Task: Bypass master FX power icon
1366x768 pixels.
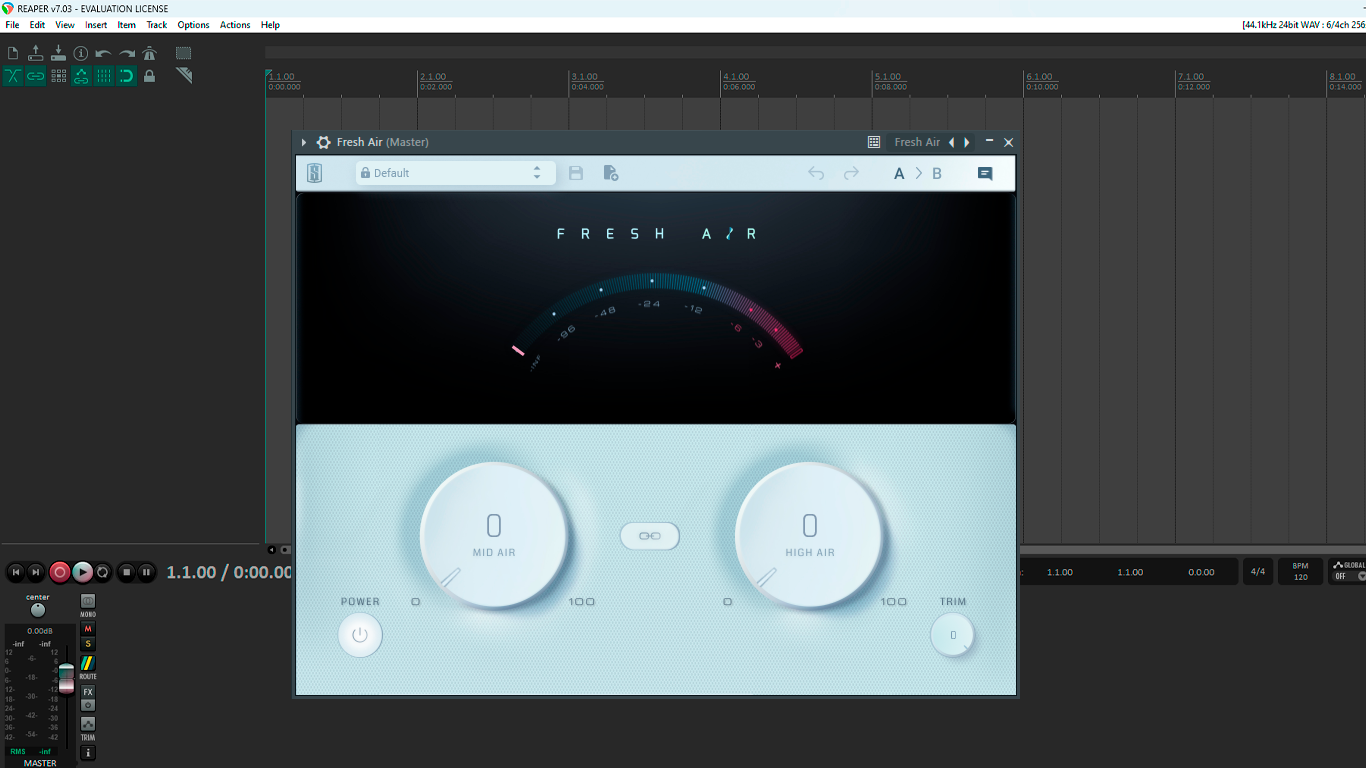Action: tap(88, 705)
